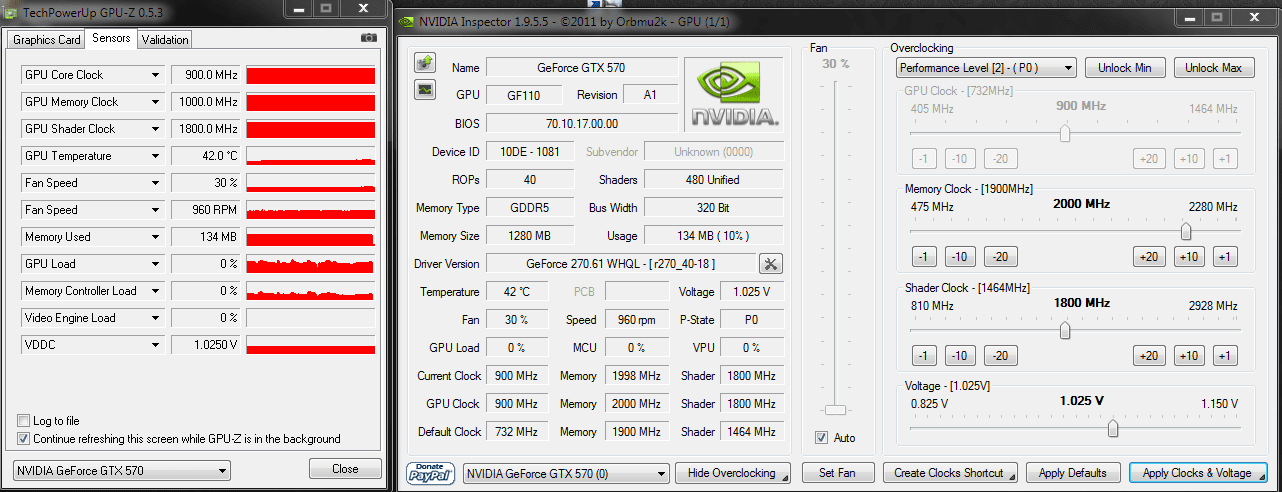
Task: Open Video Engine Load sensor dropdown
Action: (x=155, y=318)
